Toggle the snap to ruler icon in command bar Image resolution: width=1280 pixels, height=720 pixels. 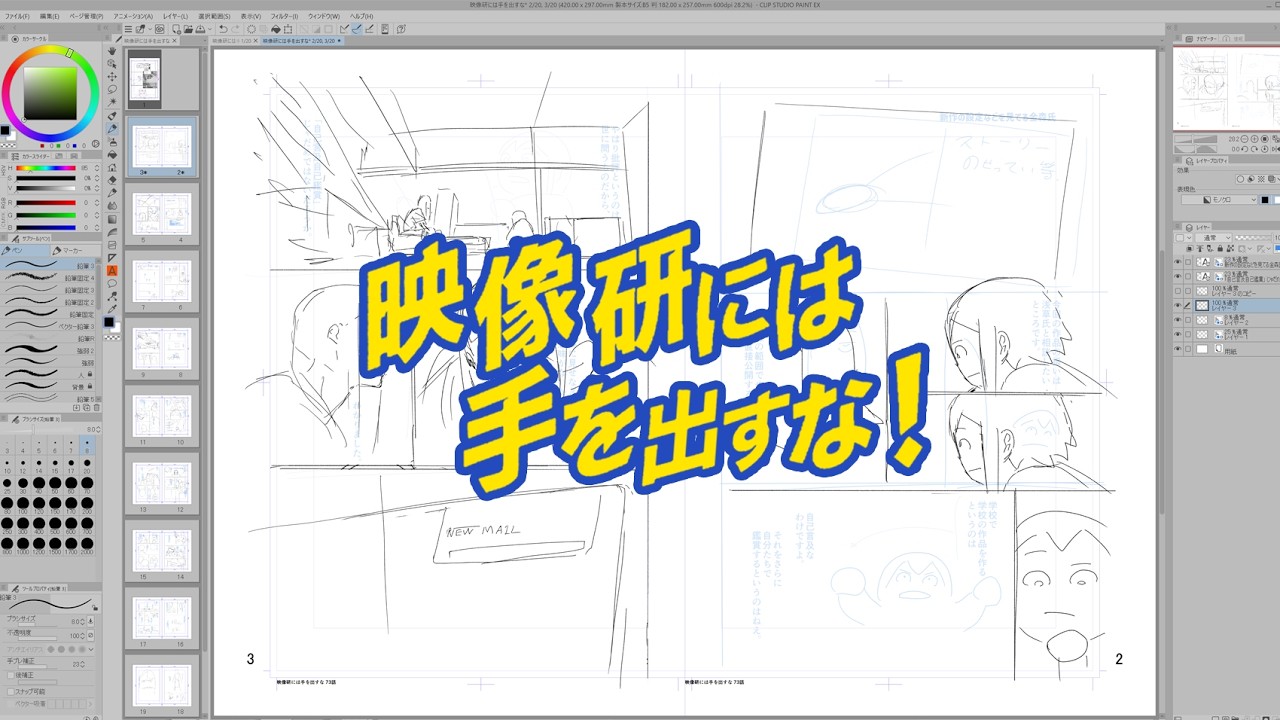(x=344, y=28)
